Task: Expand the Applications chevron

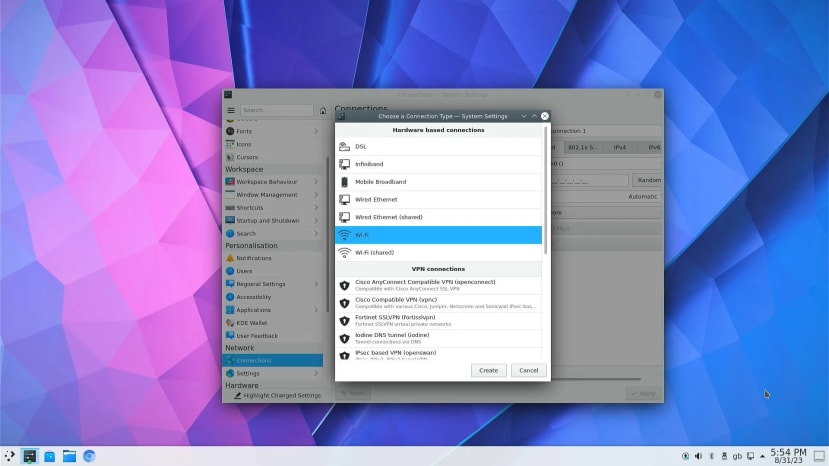Action: [x=316, y=310]
